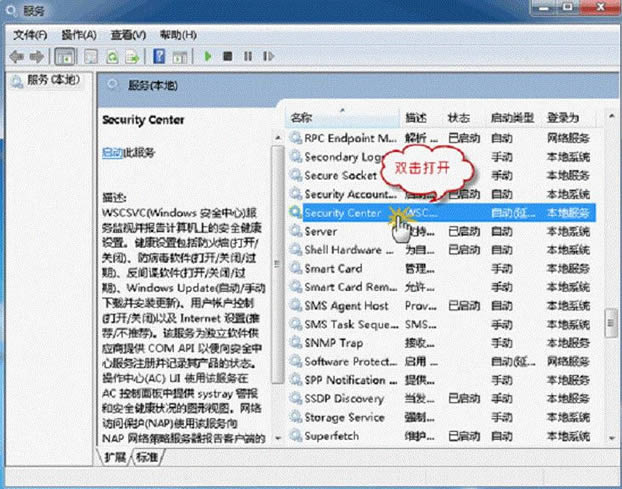Select the RPC Endpoint Mapper service row
Viewport: 622px width, 489px height.
(x=441, y=138)
